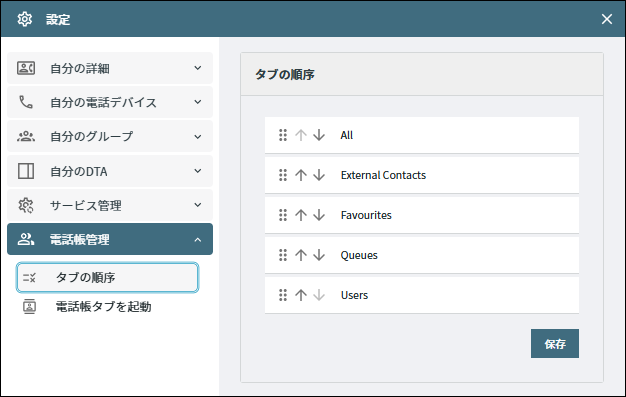Open the サービス管理 menu label
The height and width of the screenshot is (397, 626).
pyautogui.click(x=85, y=205)
